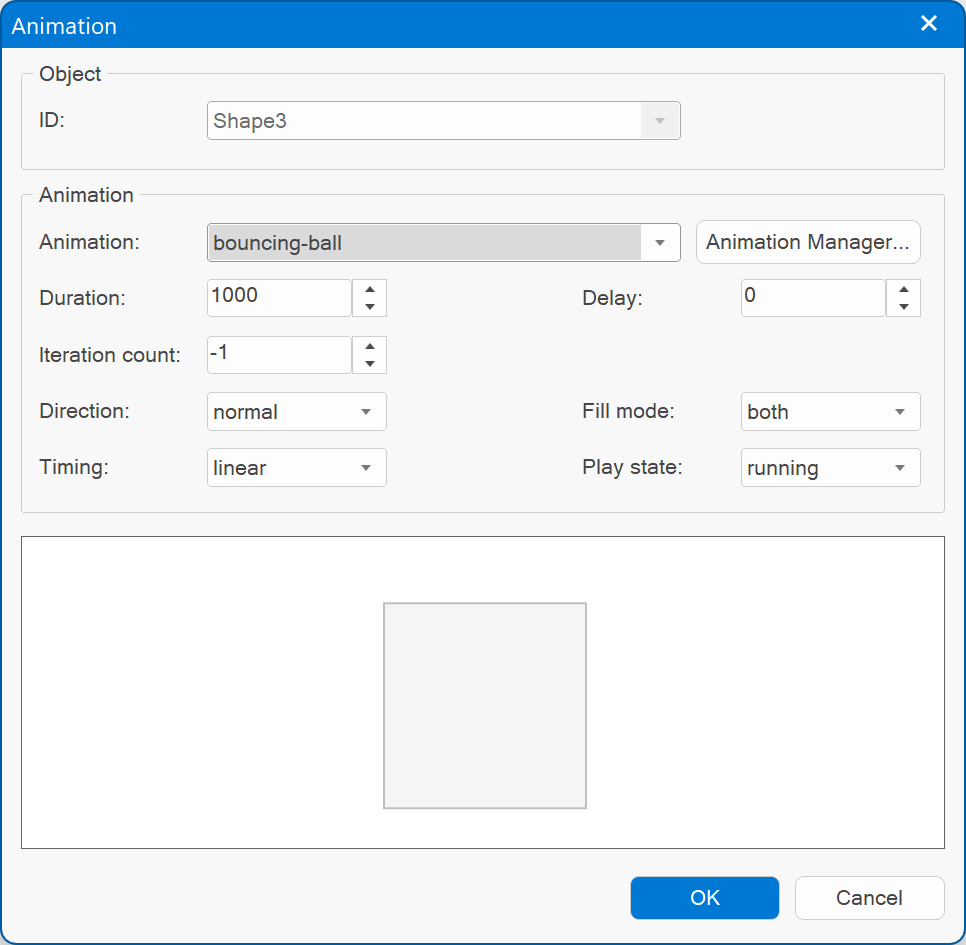
Task: Open the Animation Manager
Action: pyautogui.click(x=808, y=242)
